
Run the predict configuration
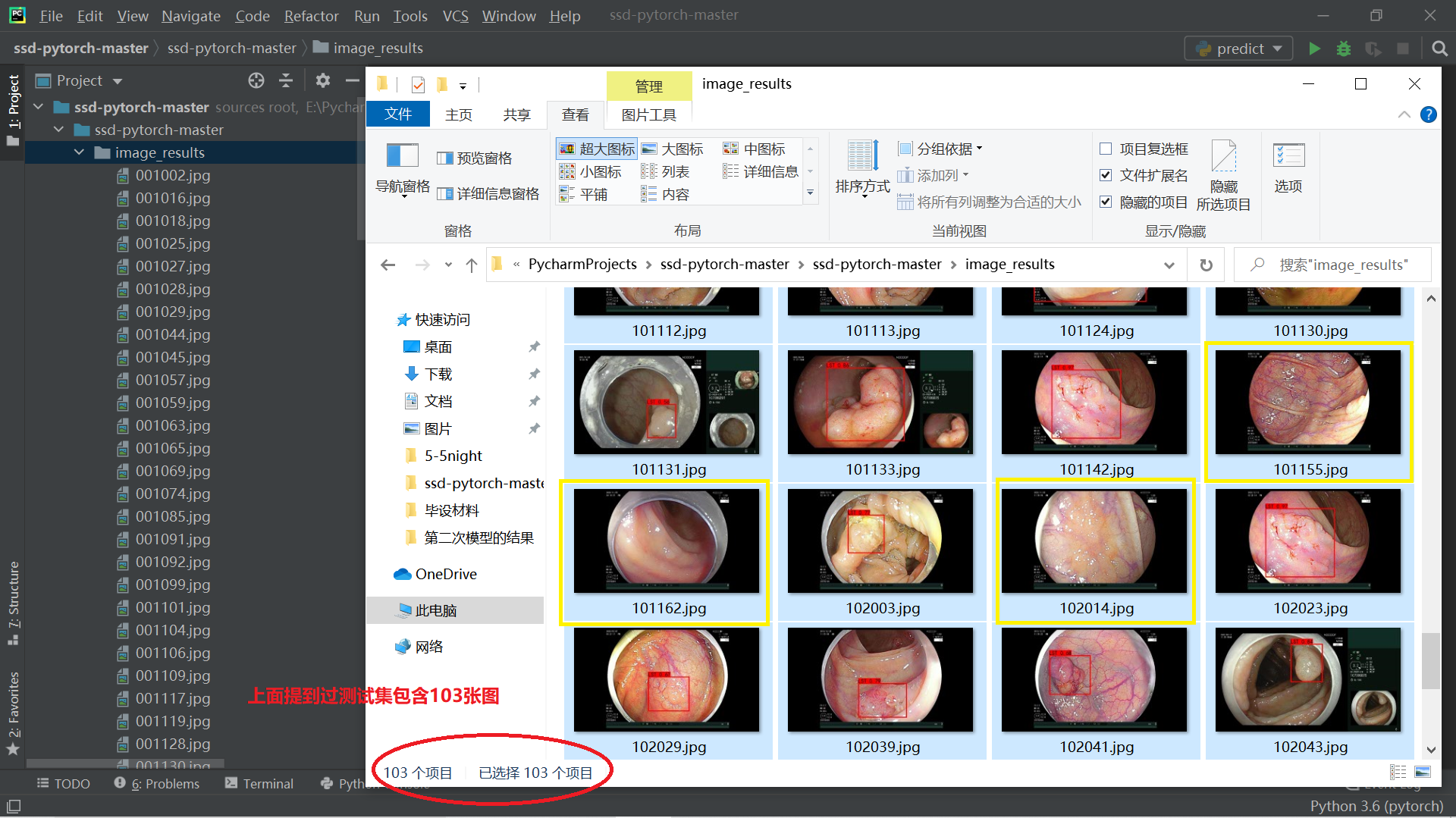coord(1314,48)
